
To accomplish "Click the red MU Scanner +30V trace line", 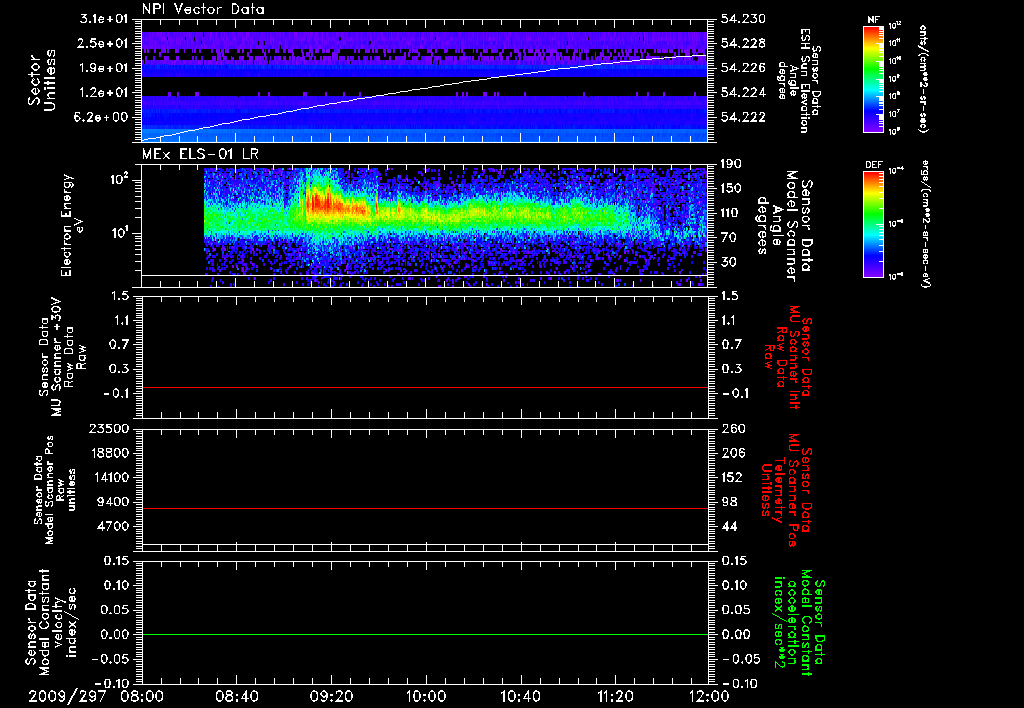I will [x=425, y=387].
